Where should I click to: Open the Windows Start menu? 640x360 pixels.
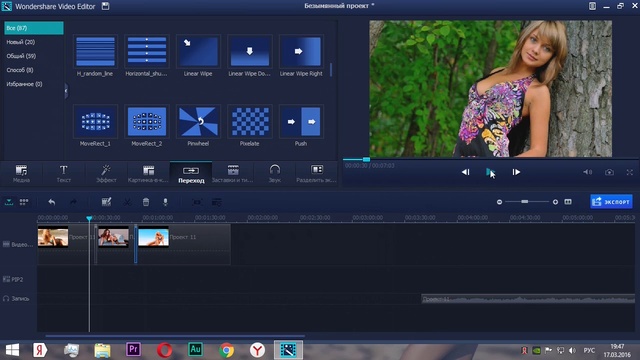(12, 350)
